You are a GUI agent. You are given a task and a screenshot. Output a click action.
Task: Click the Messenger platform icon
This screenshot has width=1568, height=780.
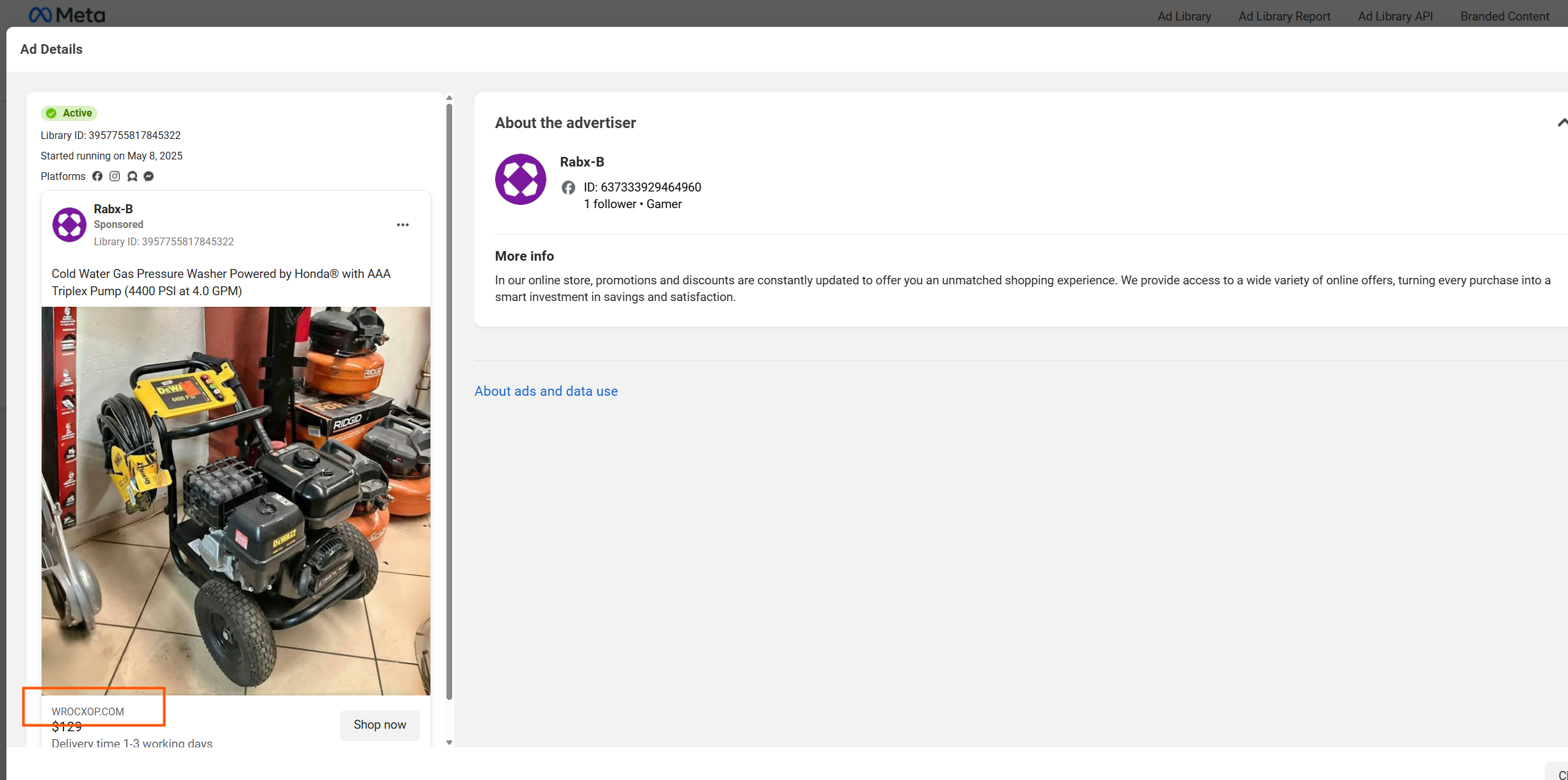[x=149, y=176]
